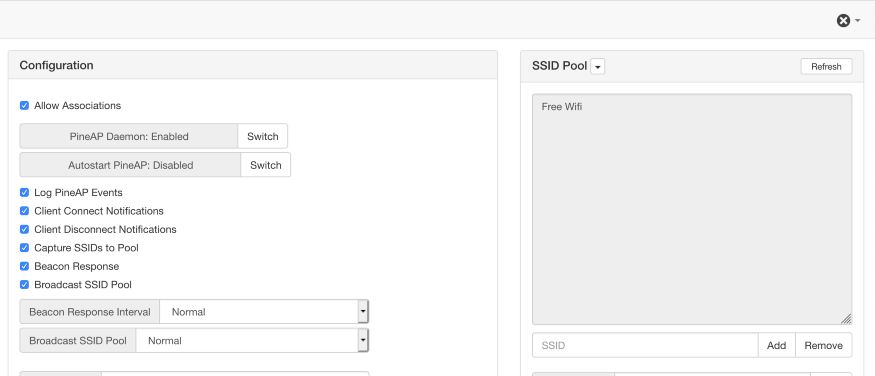This screenshot has width=875, height=376.
Task: Click the Refresh button in SSID Pool
Action: coord(826,66)
